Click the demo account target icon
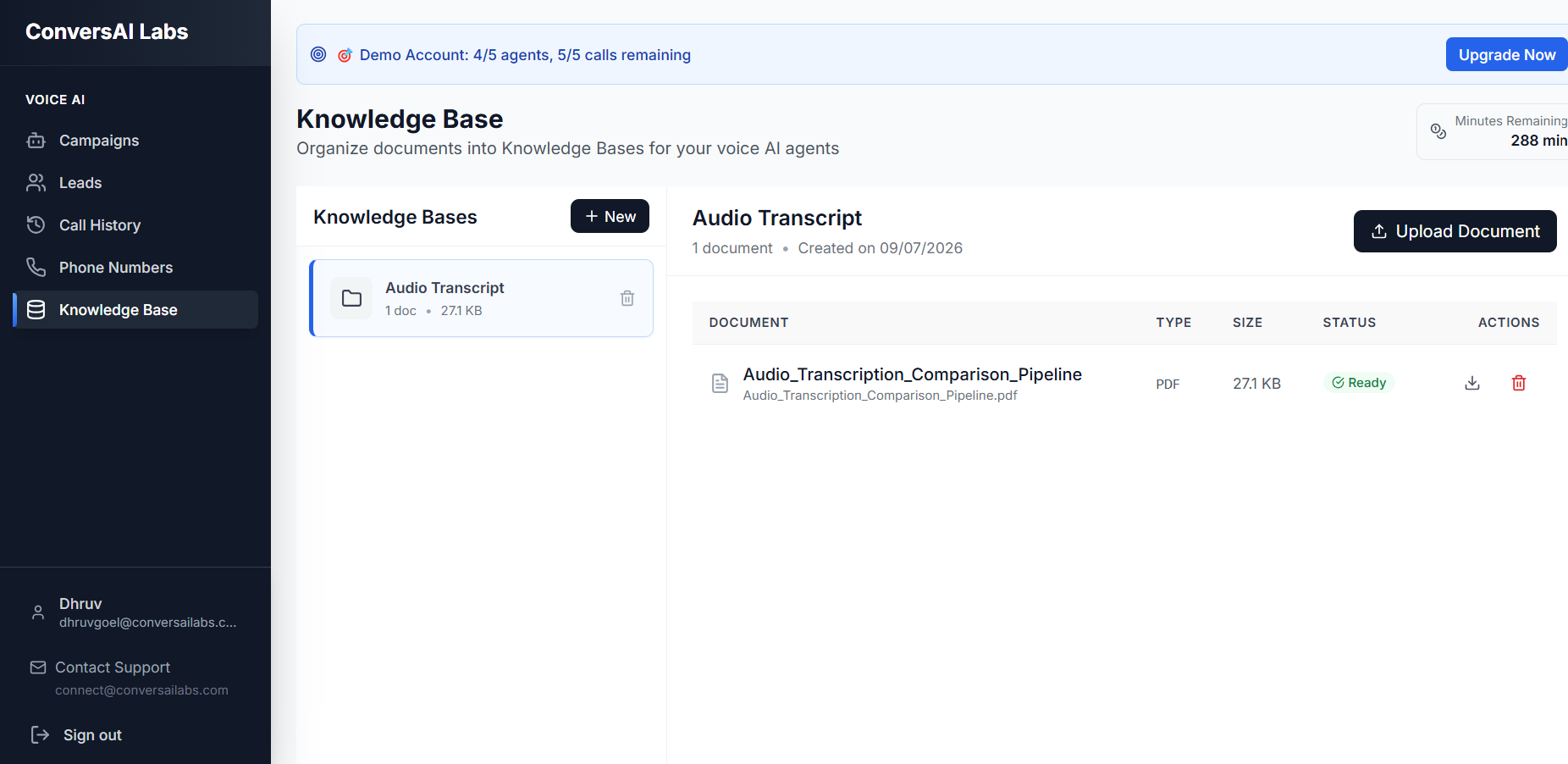 coord(318,54)
